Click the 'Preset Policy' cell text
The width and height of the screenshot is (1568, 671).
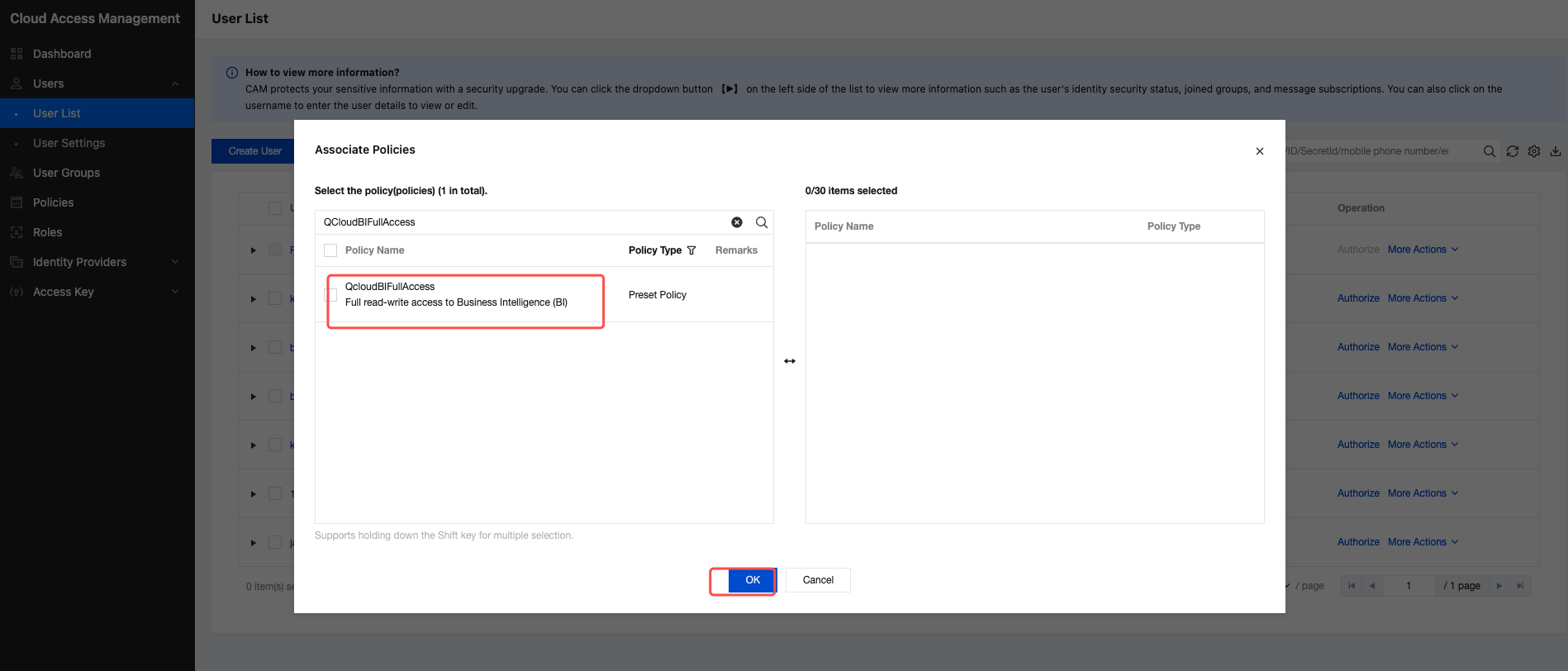click(x=658, y=295)
